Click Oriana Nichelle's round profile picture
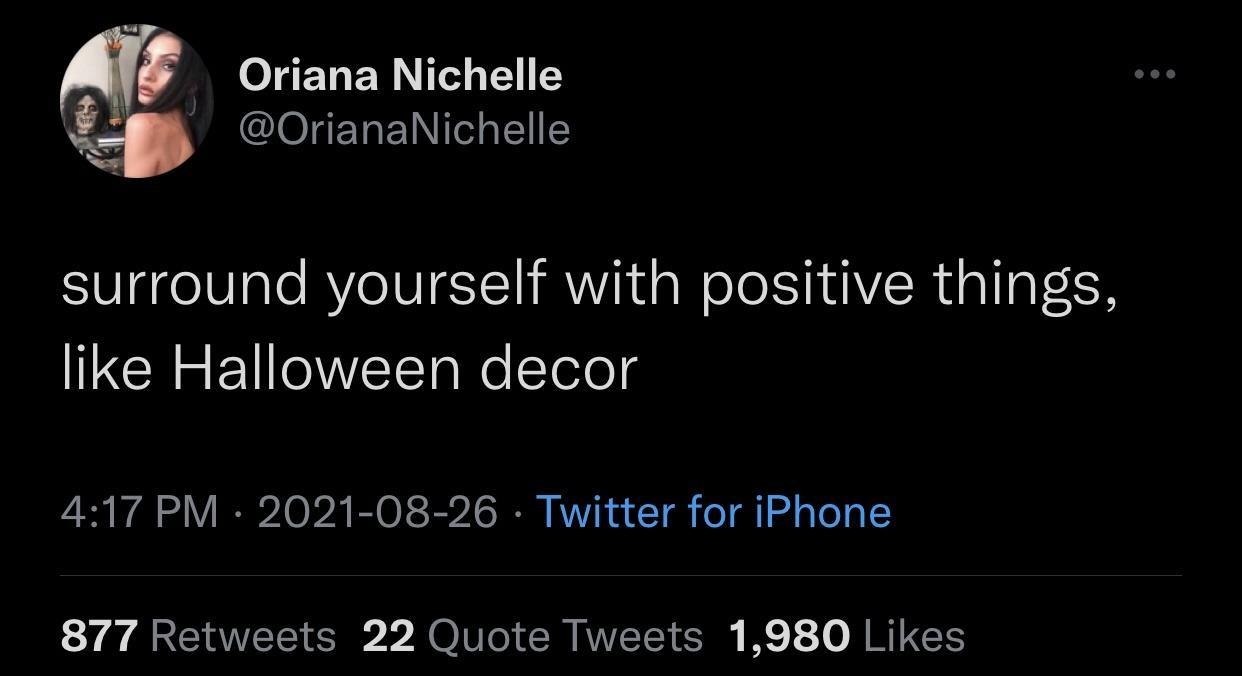This screenshot has height=676, width=1242. tap(137, 102)
